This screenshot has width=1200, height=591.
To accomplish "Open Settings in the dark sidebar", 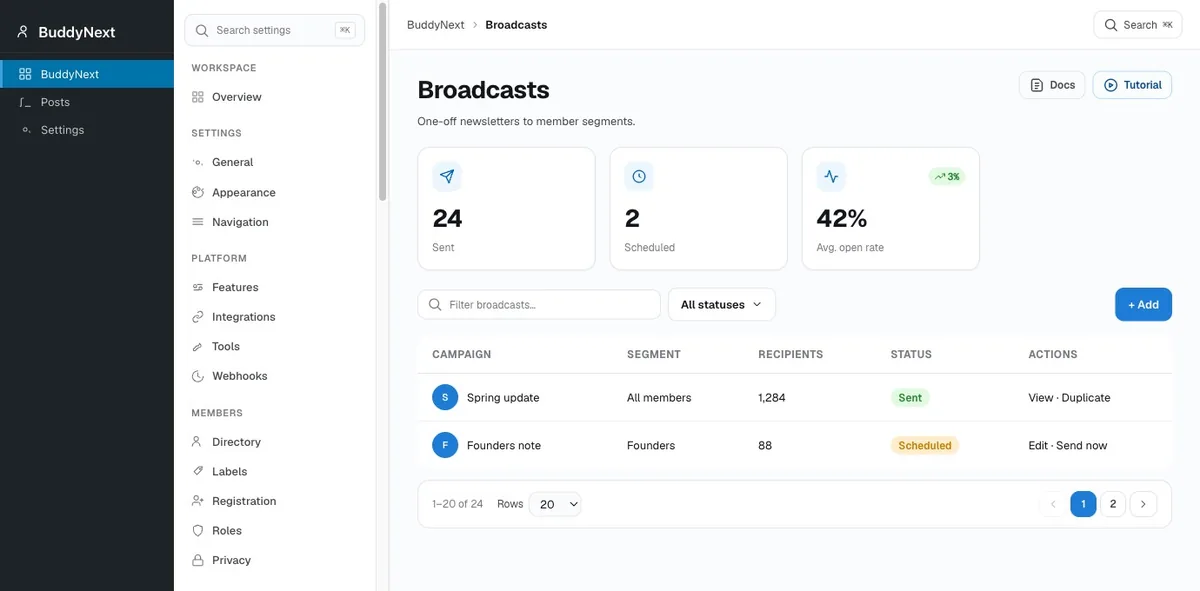I will [x=87, y=130].
